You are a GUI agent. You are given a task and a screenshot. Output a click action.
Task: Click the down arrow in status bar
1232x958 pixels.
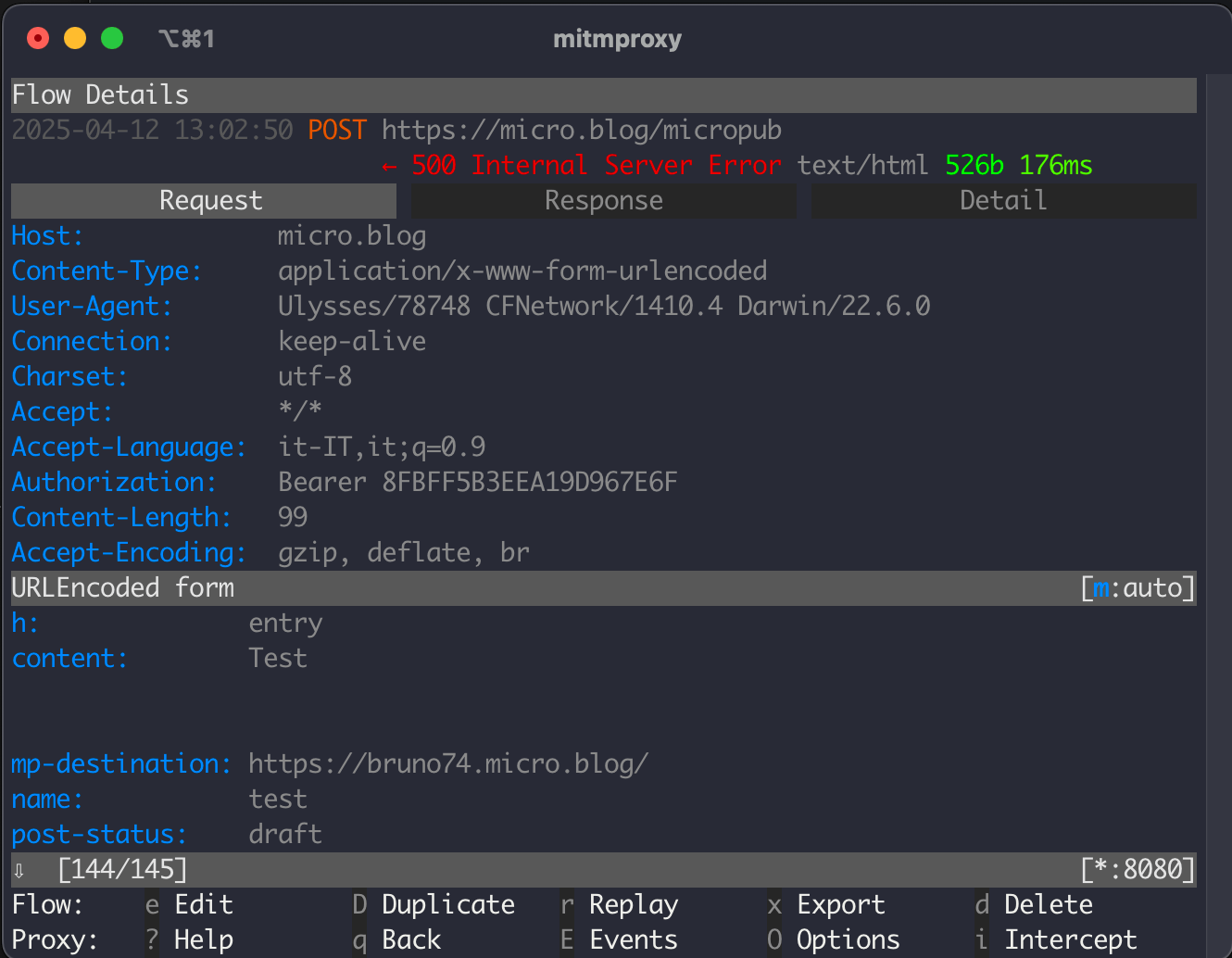[19, 870]
